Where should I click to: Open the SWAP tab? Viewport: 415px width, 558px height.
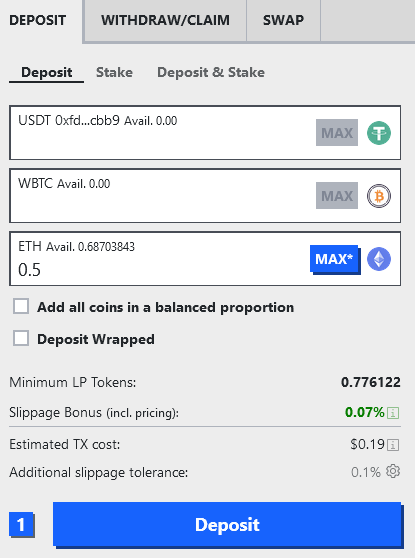(x=283, y=20)
